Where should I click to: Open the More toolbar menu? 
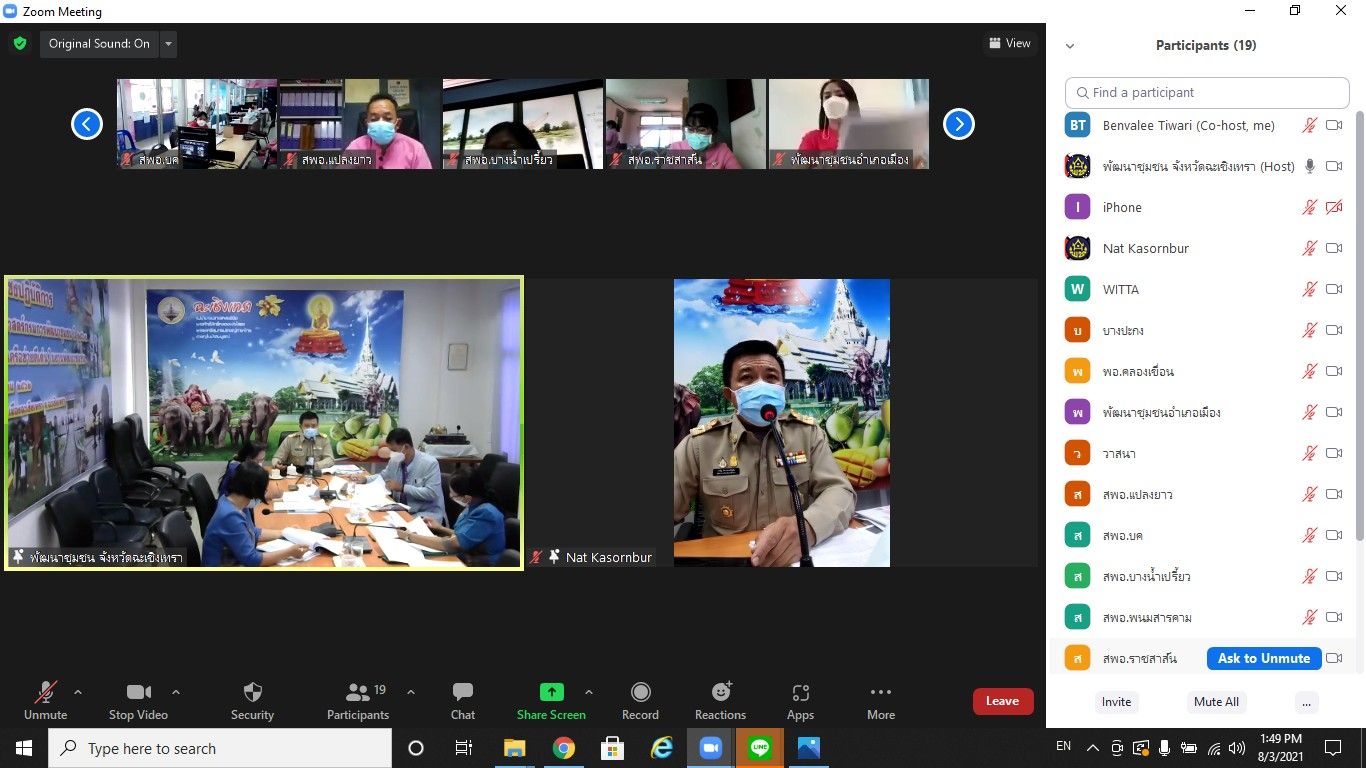click(x=880, y=700)
